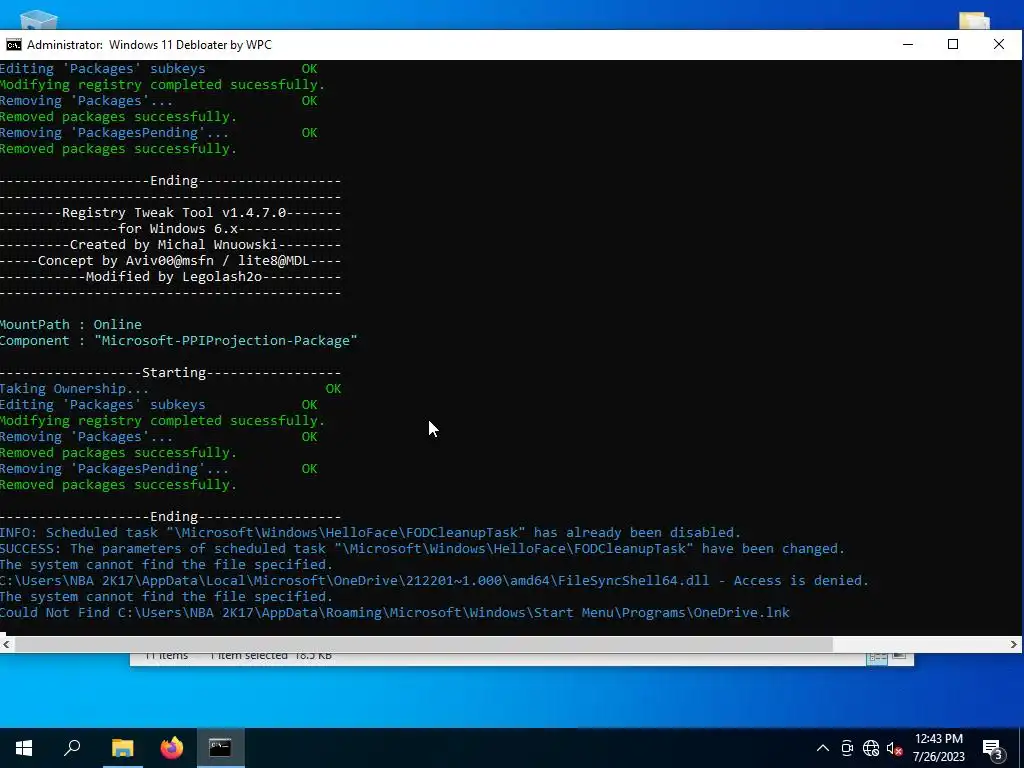Screen dimensions: 1024x768
Task: Click the 'MountPath : Online' line
Action: coord(71,325)
